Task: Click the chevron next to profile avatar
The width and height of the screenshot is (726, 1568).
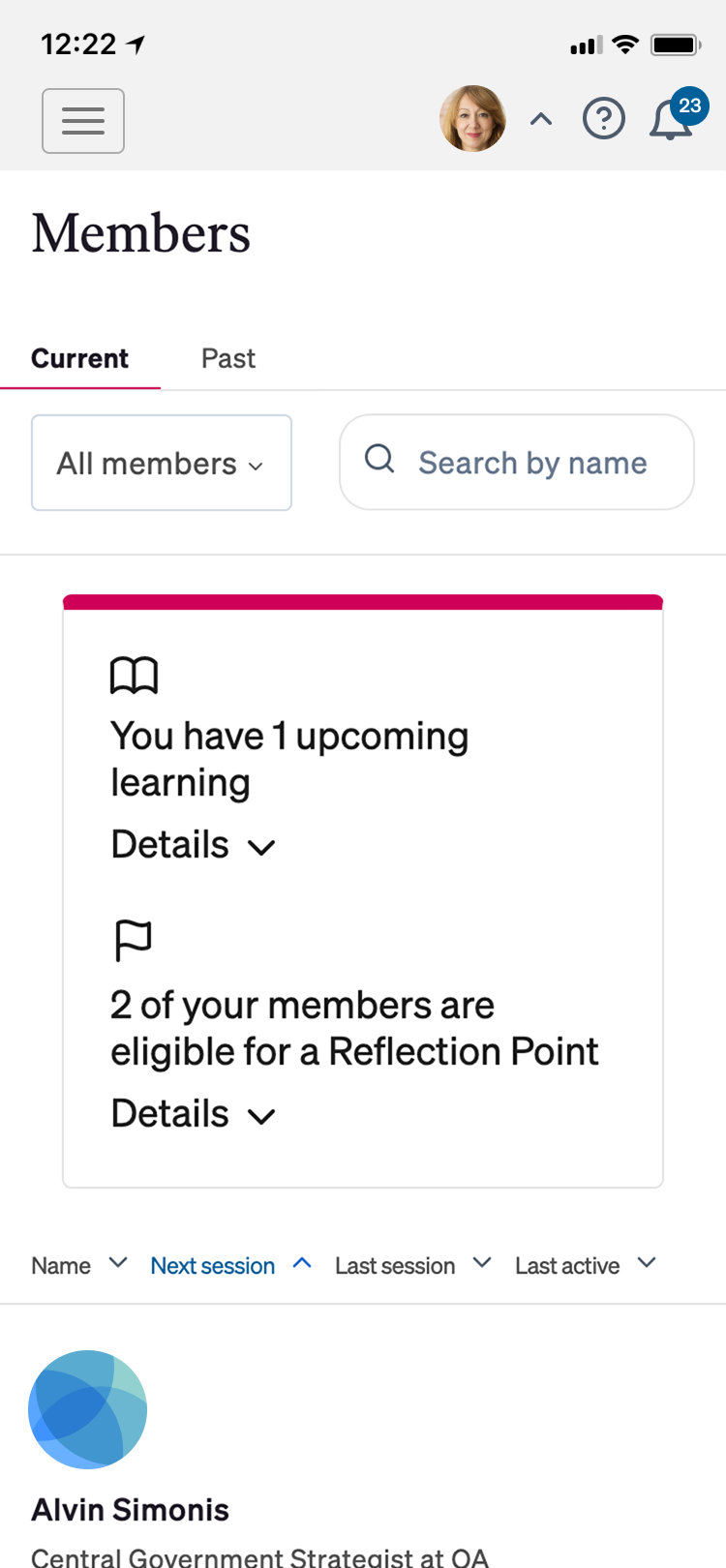Action: pyautogui.click(x=541, y=119)
